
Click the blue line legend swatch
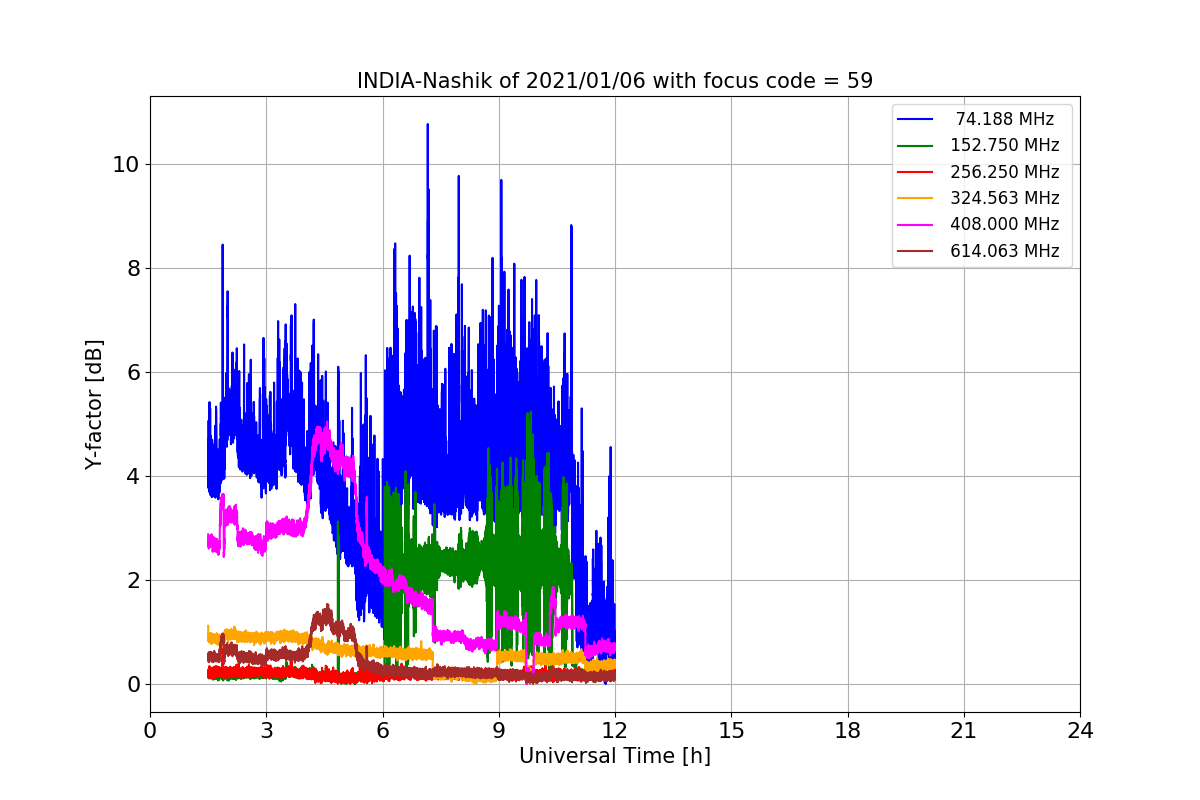(916, 119)
